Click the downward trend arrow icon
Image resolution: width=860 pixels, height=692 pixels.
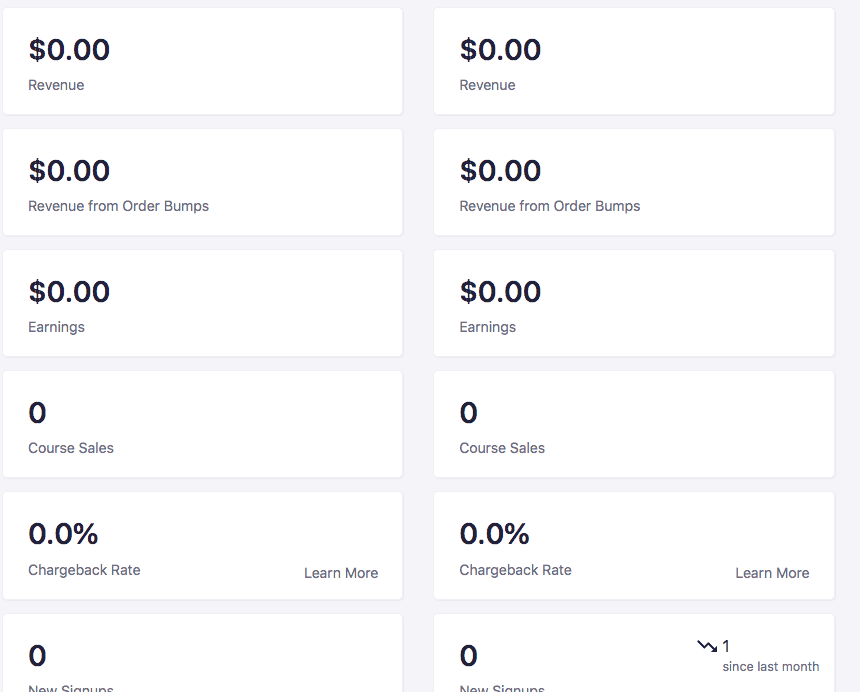(x=707, y=646)
